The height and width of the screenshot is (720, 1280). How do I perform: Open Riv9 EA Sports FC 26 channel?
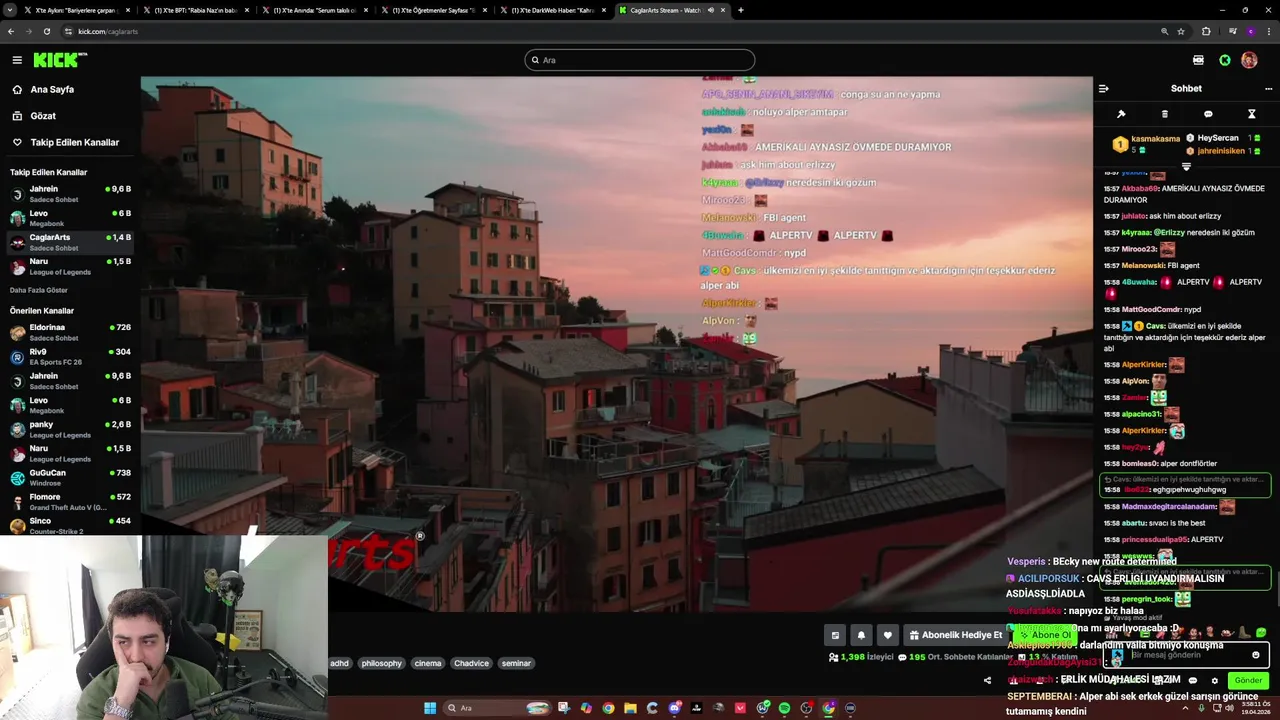pyautogui.click(x=70, y=356)
